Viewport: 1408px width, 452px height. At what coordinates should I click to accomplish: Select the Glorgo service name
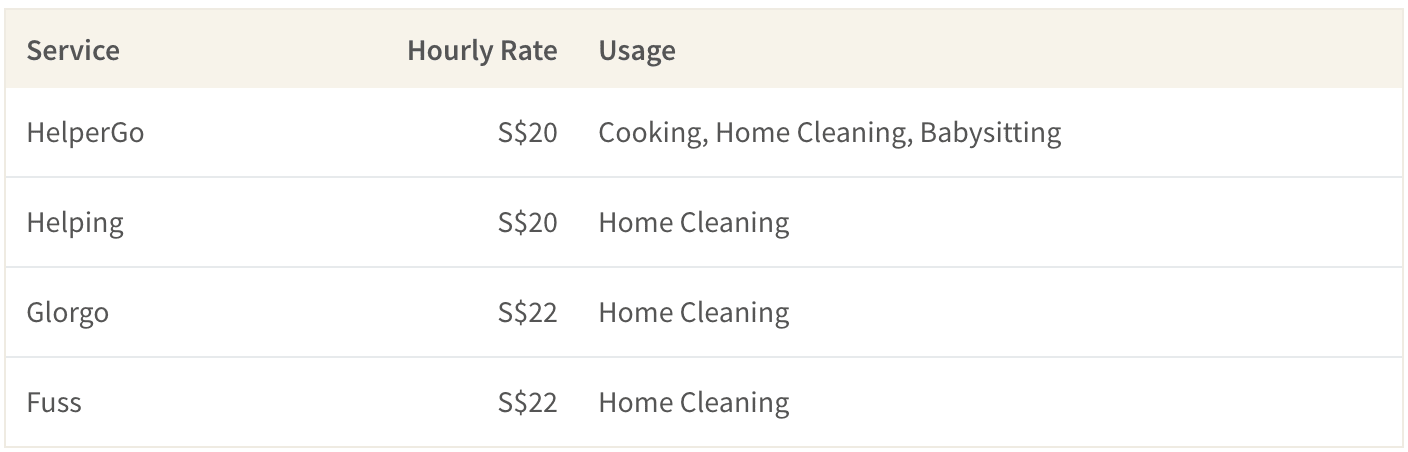point(68,312)
